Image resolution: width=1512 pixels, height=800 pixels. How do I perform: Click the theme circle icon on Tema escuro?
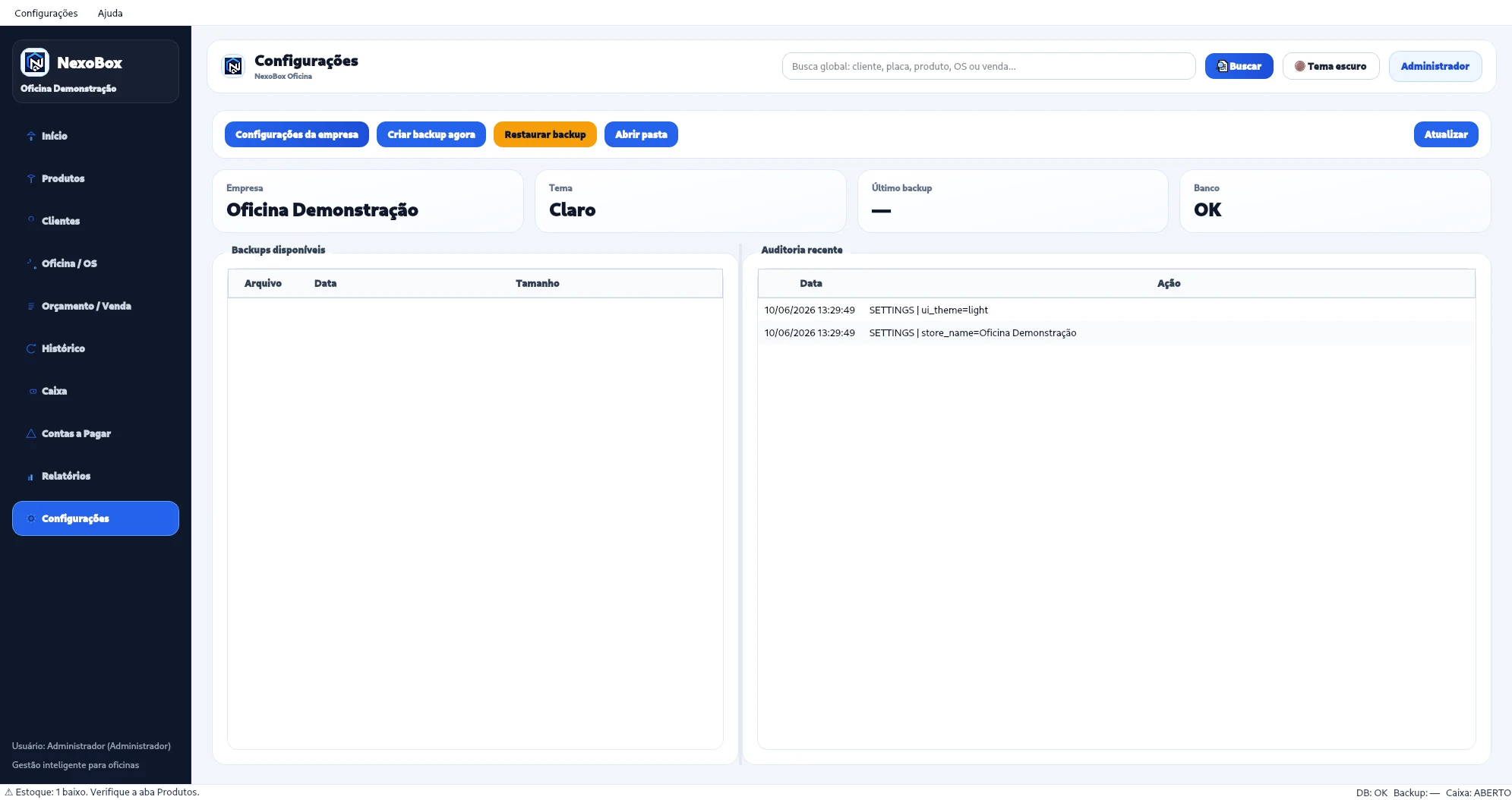click(1299, 66)
